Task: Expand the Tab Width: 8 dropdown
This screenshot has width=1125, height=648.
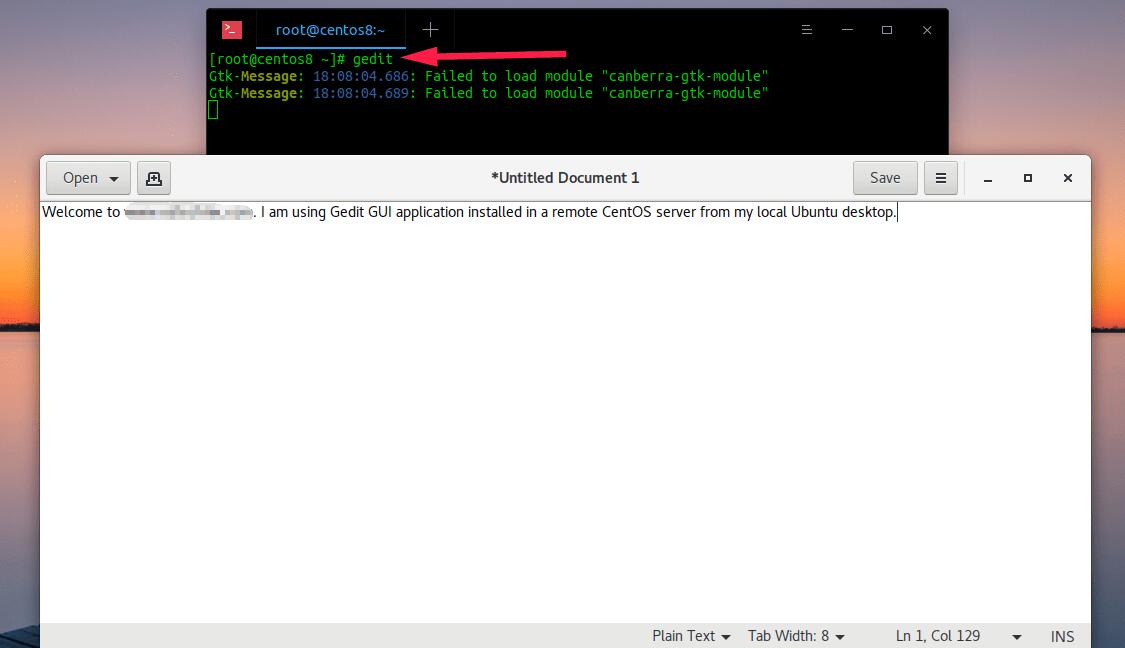Action: pos(796,636)
